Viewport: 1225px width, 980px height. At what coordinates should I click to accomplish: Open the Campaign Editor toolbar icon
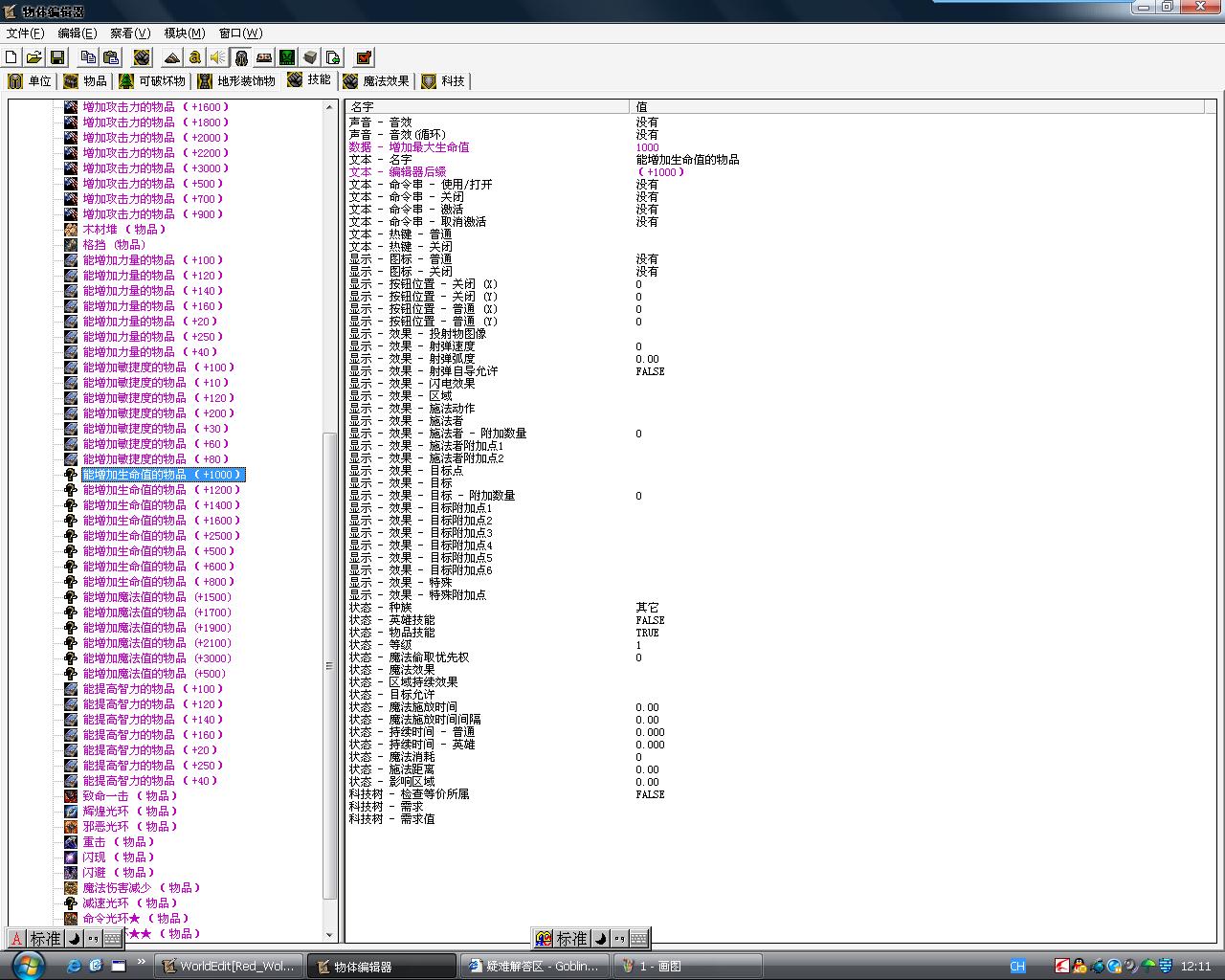point(263,57)
